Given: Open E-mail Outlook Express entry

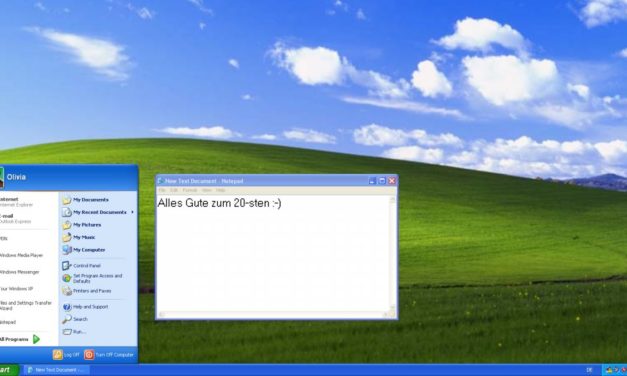Looking at the screenshot, I should pyautogui.click(x=16, y=218).
